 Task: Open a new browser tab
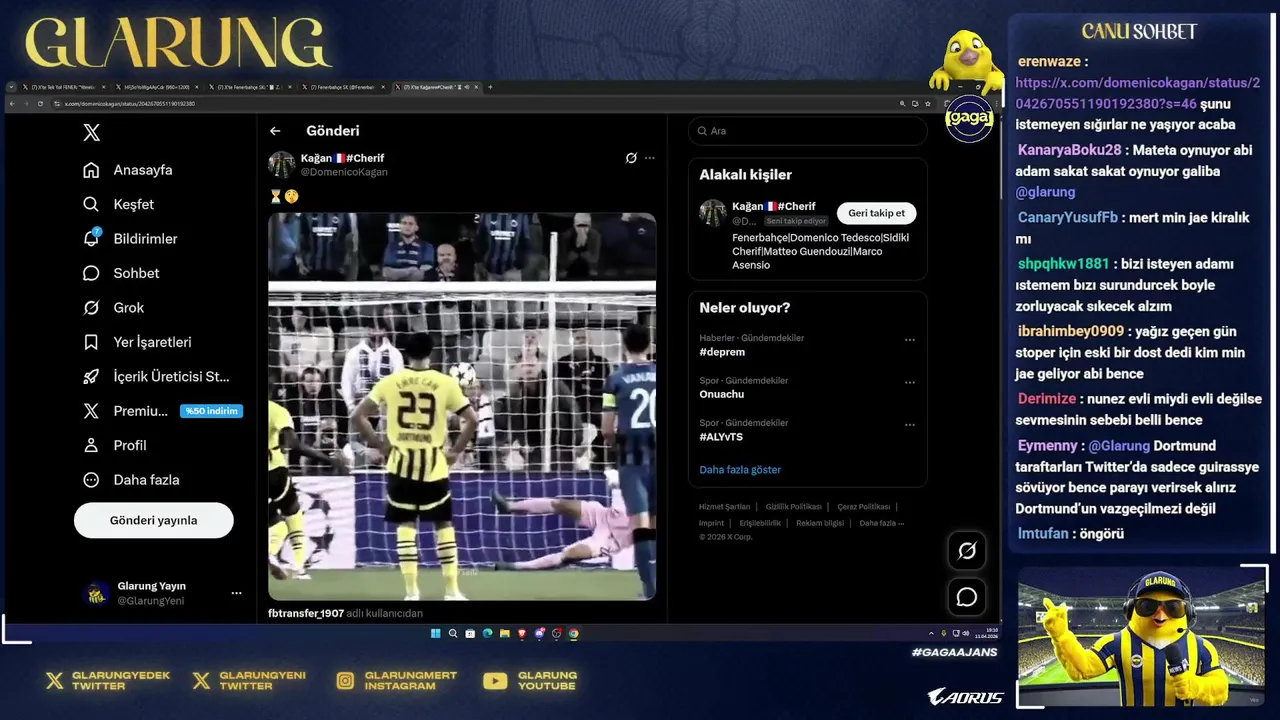490,87
